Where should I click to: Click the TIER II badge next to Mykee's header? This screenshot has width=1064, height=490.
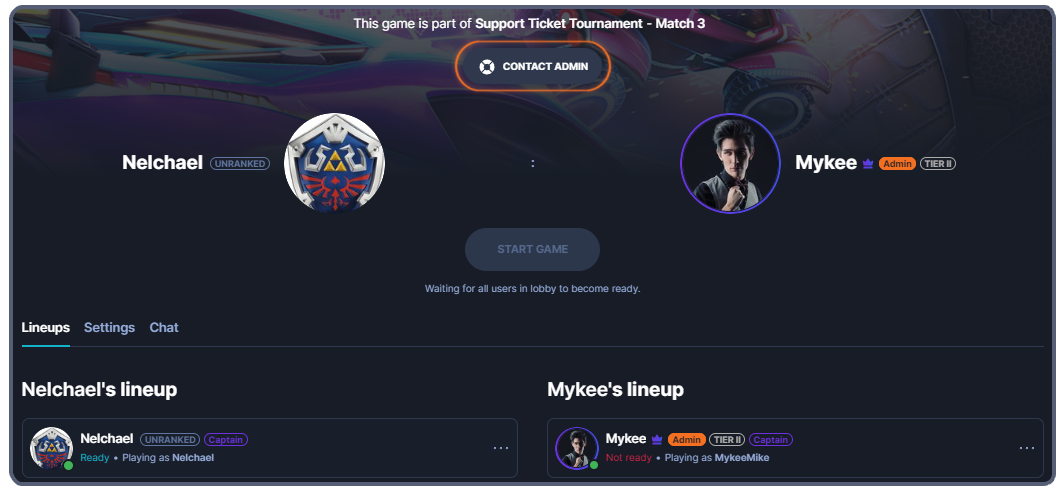[938, 164]
